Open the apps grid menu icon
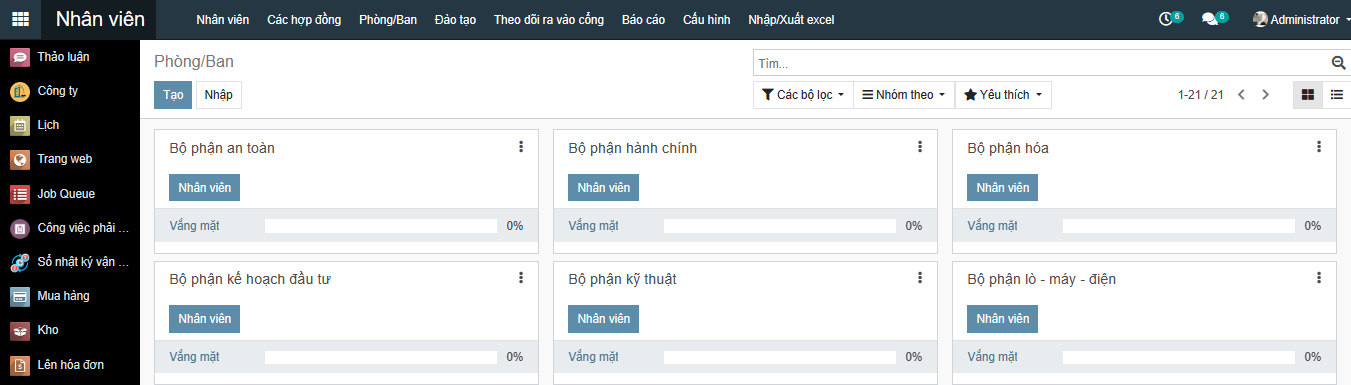 pyautogui.click(x=20, y=19)
